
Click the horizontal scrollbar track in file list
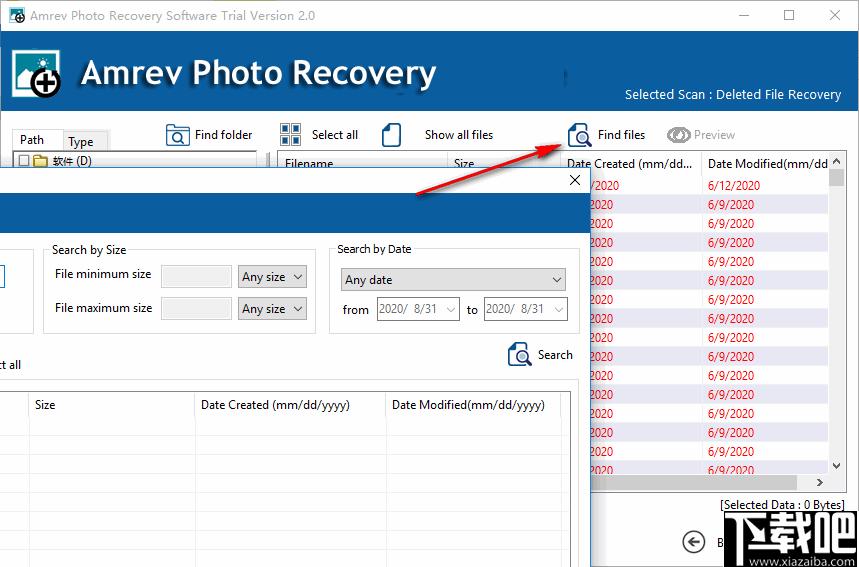tap(694, 482)
